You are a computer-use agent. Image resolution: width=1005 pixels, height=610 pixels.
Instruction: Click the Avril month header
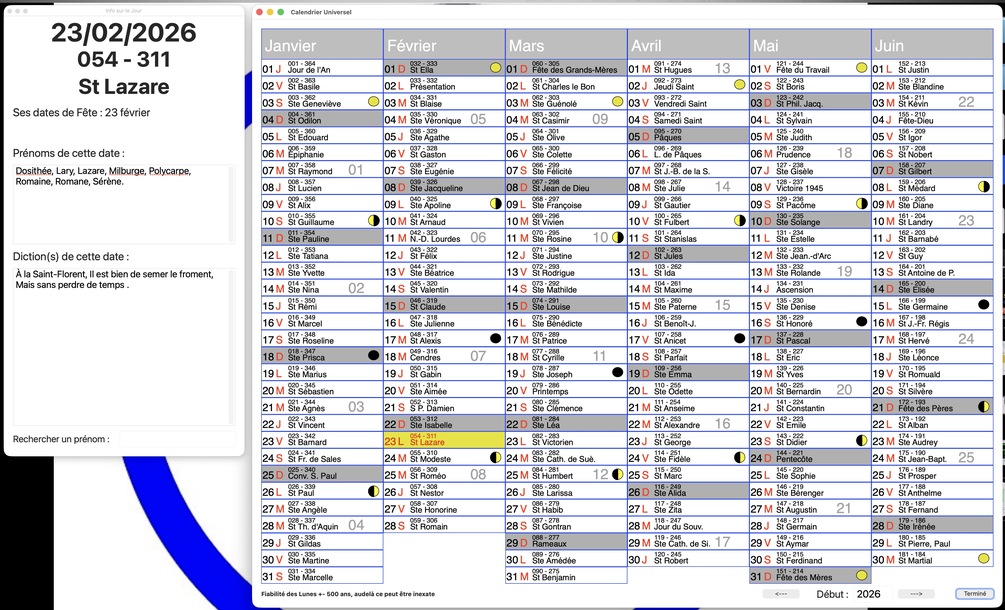tap(688, 44)
